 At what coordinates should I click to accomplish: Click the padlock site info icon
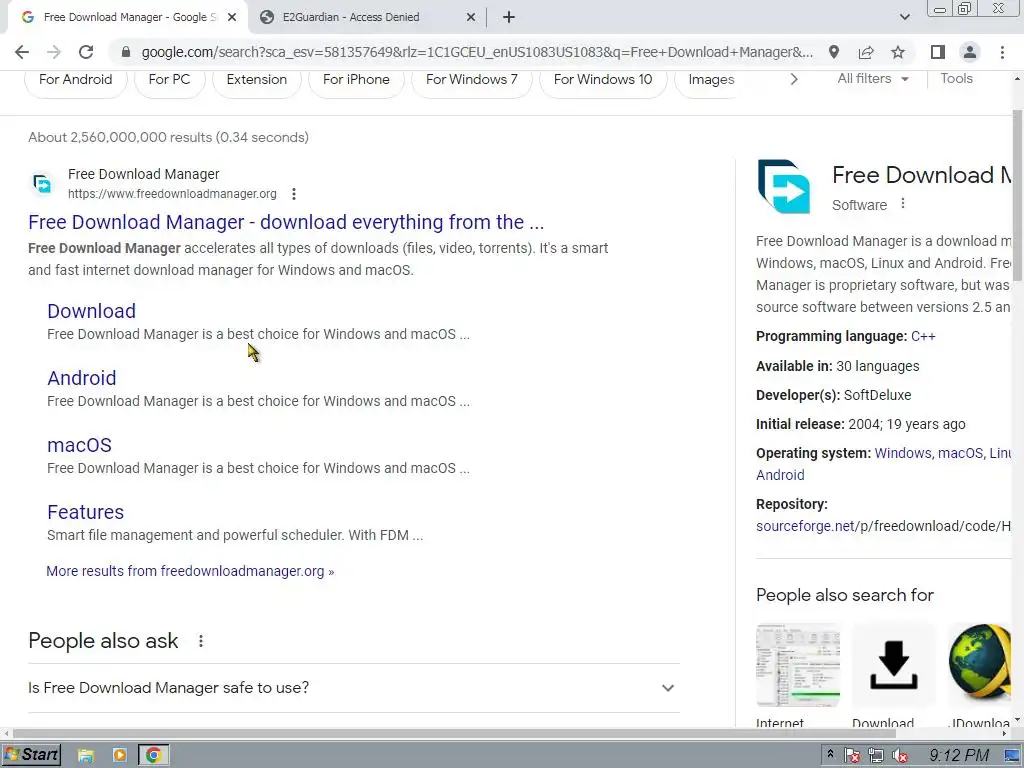(x=127, y=52)
